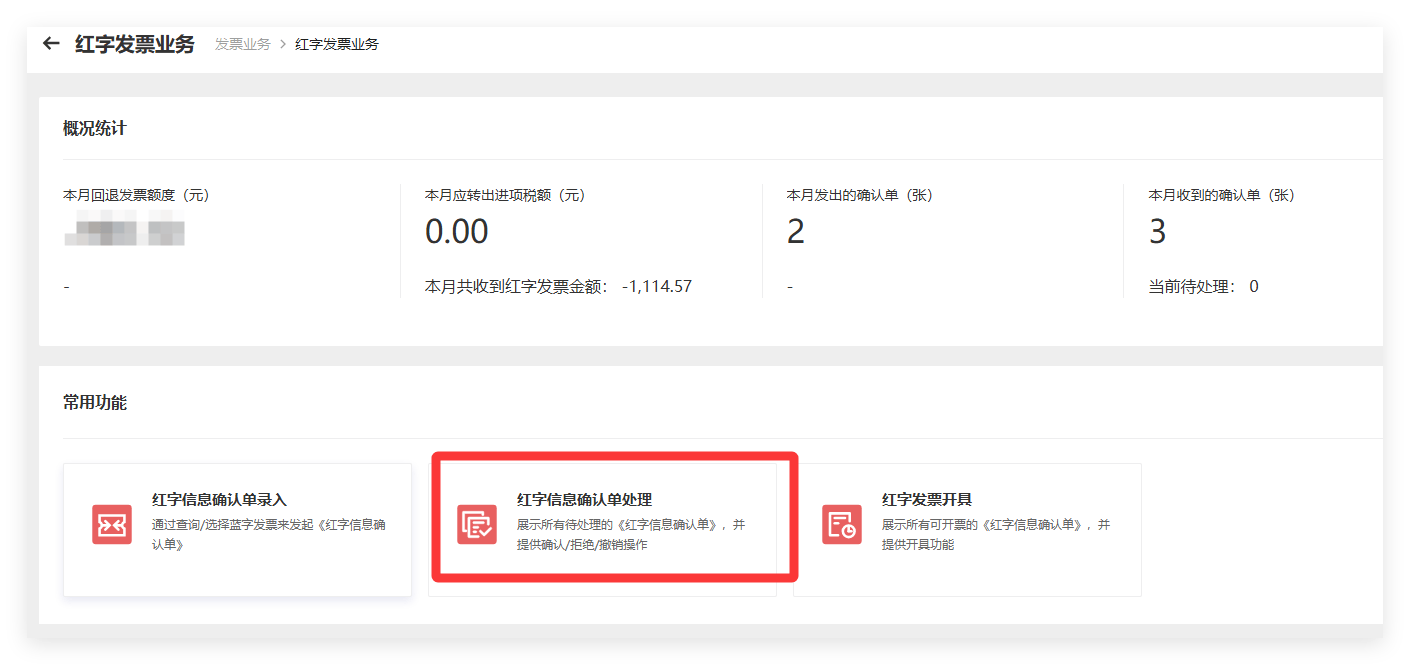Click the -1,114.57 红字发票金额 figure
Image resolution: width=1410 pixels, height=665 pixels.
[x=656, y=287]
